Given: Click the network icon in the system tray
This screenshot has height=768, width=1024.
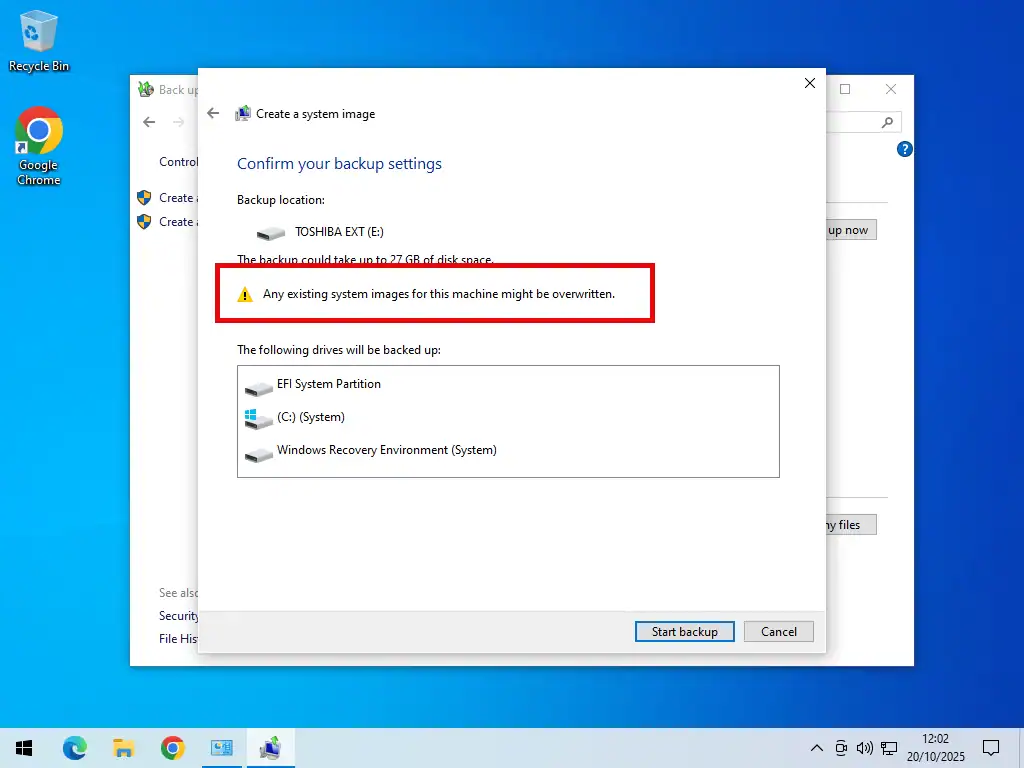Looking at the screenshot, I should click(x=889, y=747).
